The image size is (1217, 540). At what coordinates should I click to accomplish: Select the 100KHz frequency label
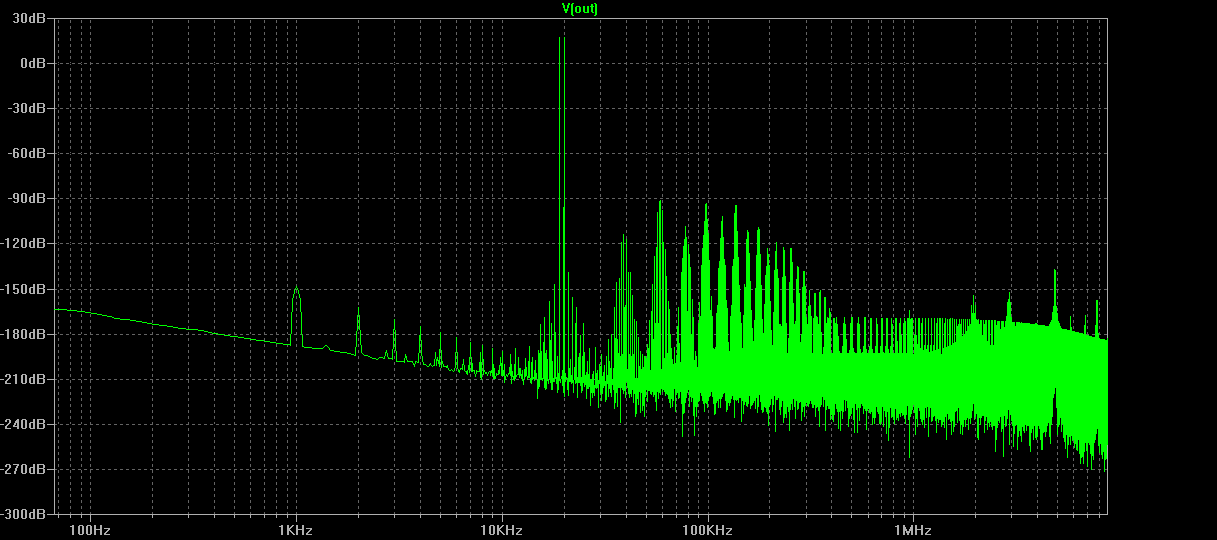point(708,529)
